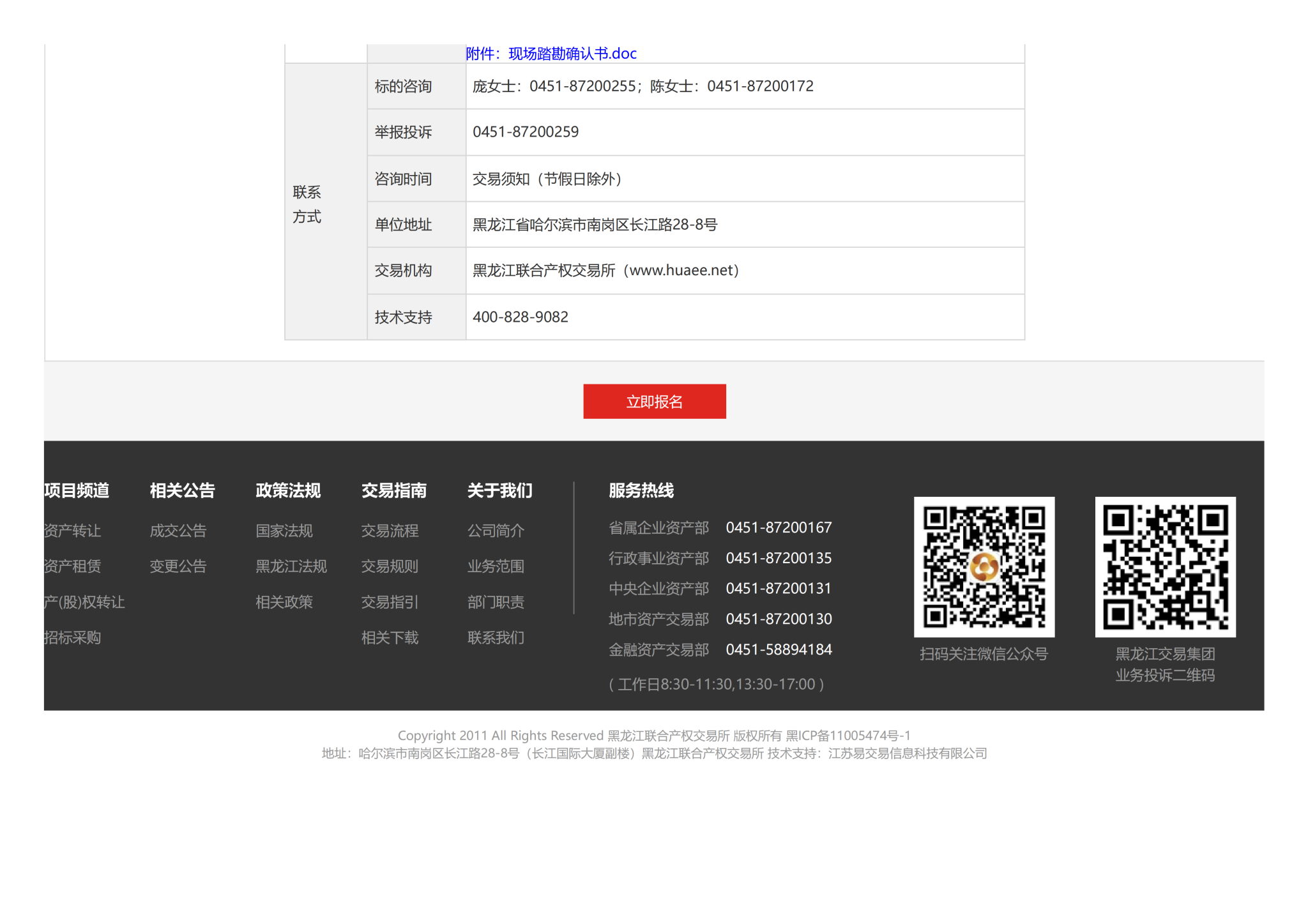Open the 相关政策 link
Viewport: 1308px width, 924px height.
pyautogui.click(x=284, y=602)
